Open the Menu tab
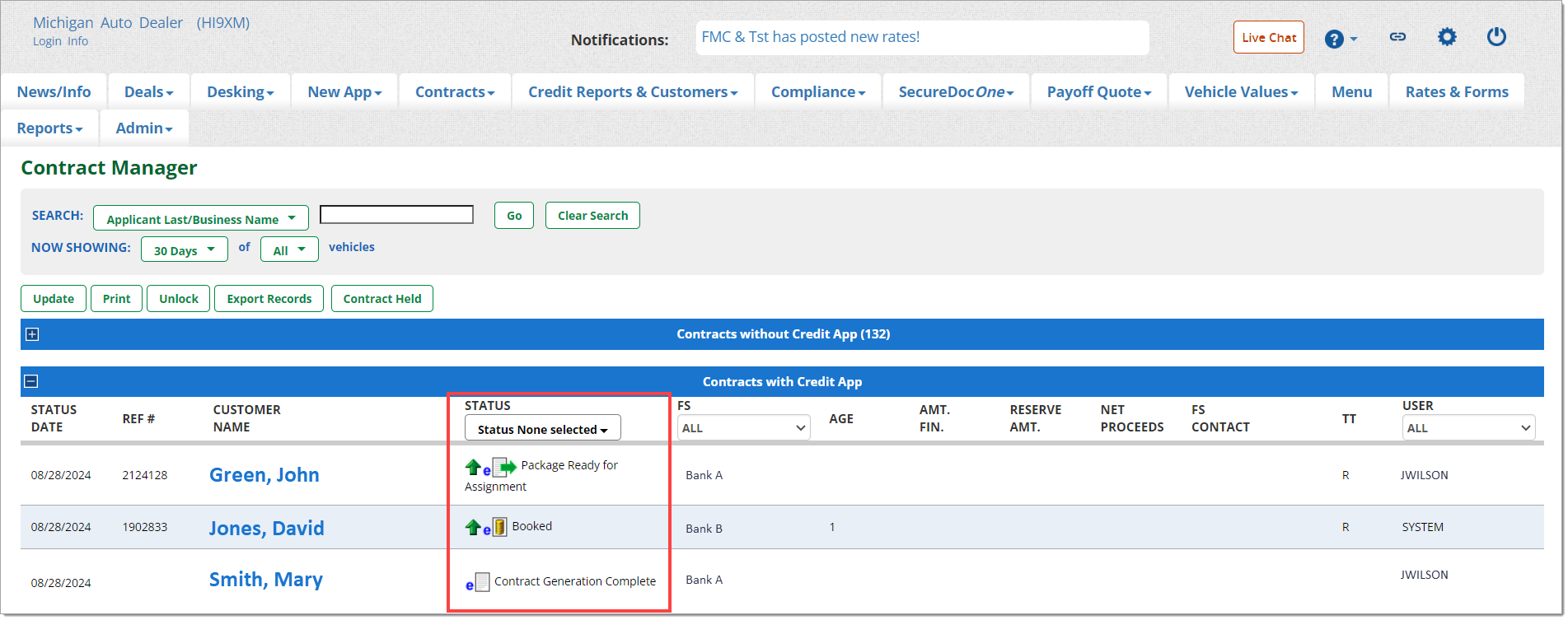The image size is (1568, 620). click(x=1351, y=91)
